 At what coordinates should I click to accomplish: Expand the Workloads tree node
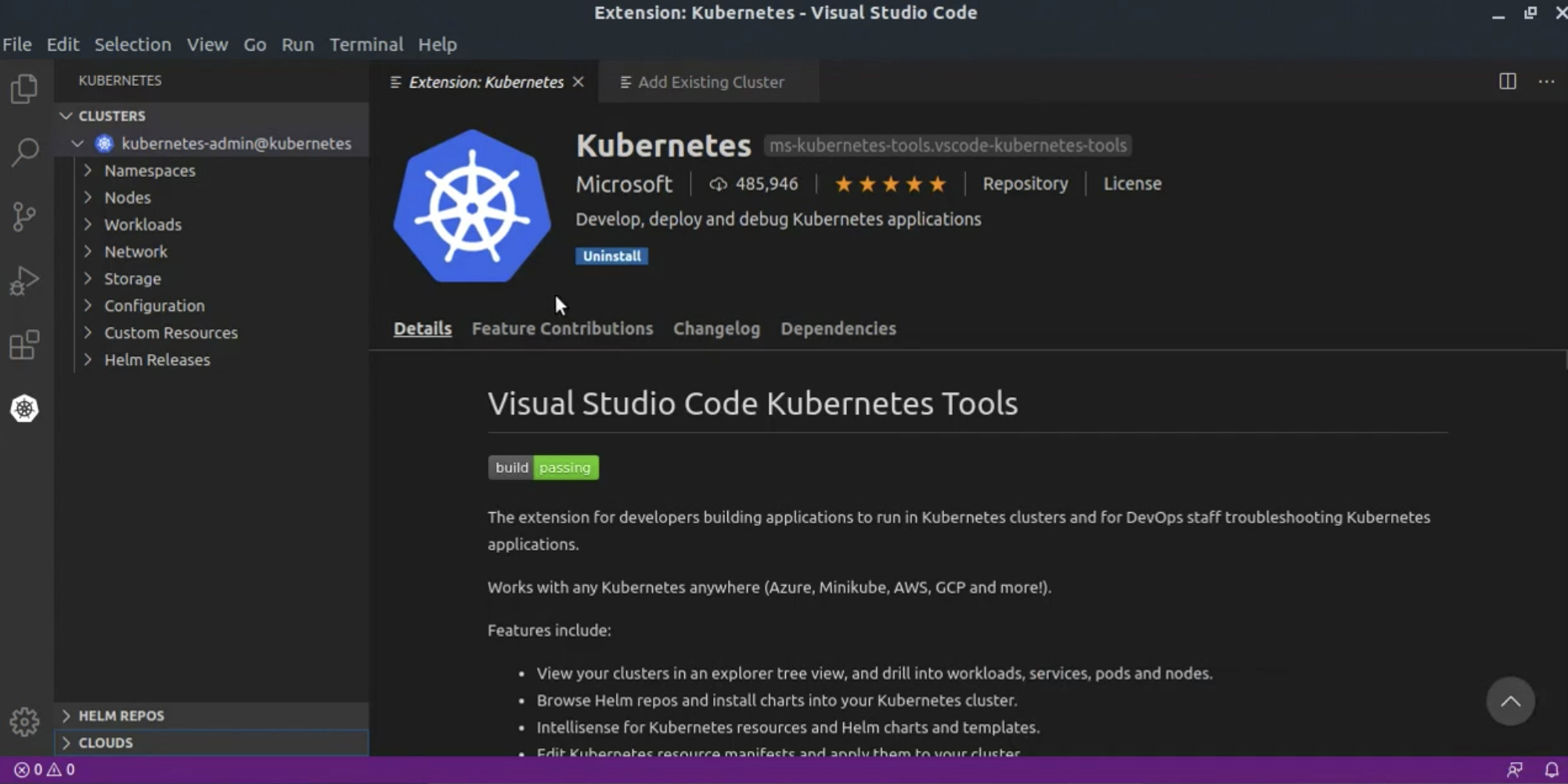click(88, 224)
